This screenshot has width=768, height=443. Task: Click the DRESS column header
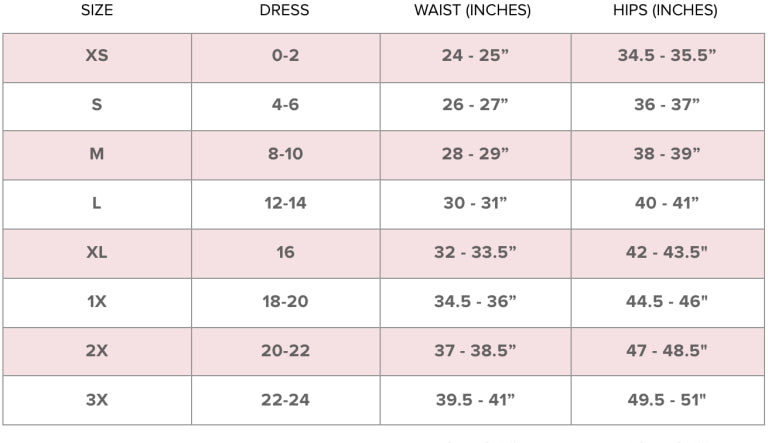(x=284, y=11)
